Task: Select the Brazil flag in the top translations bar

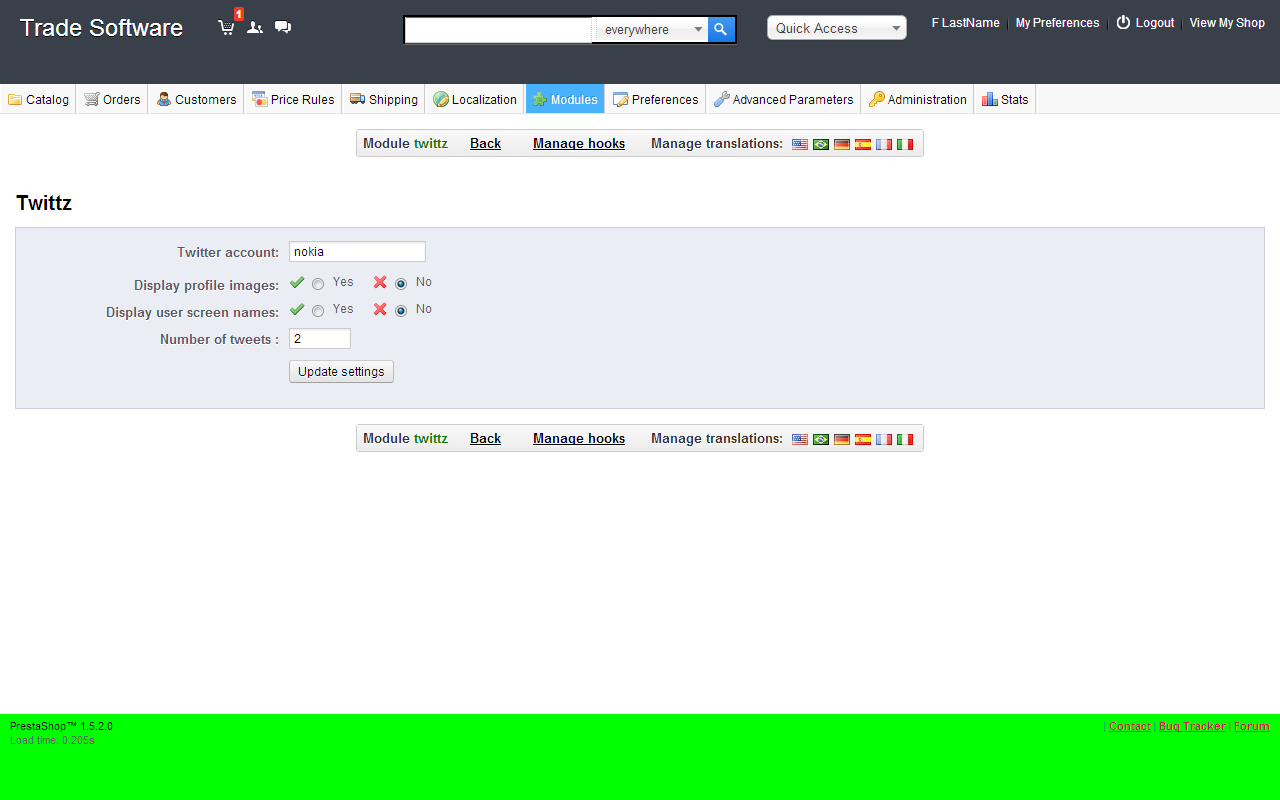Action: pyautogui.click(x=821, y=144)
